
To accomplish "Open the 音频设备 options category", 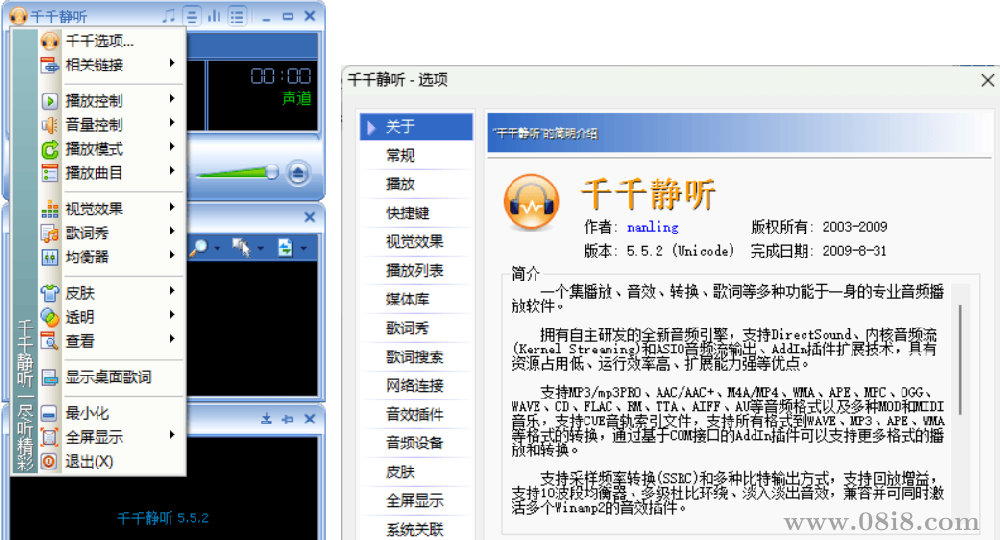I will (x=416, y=443).
